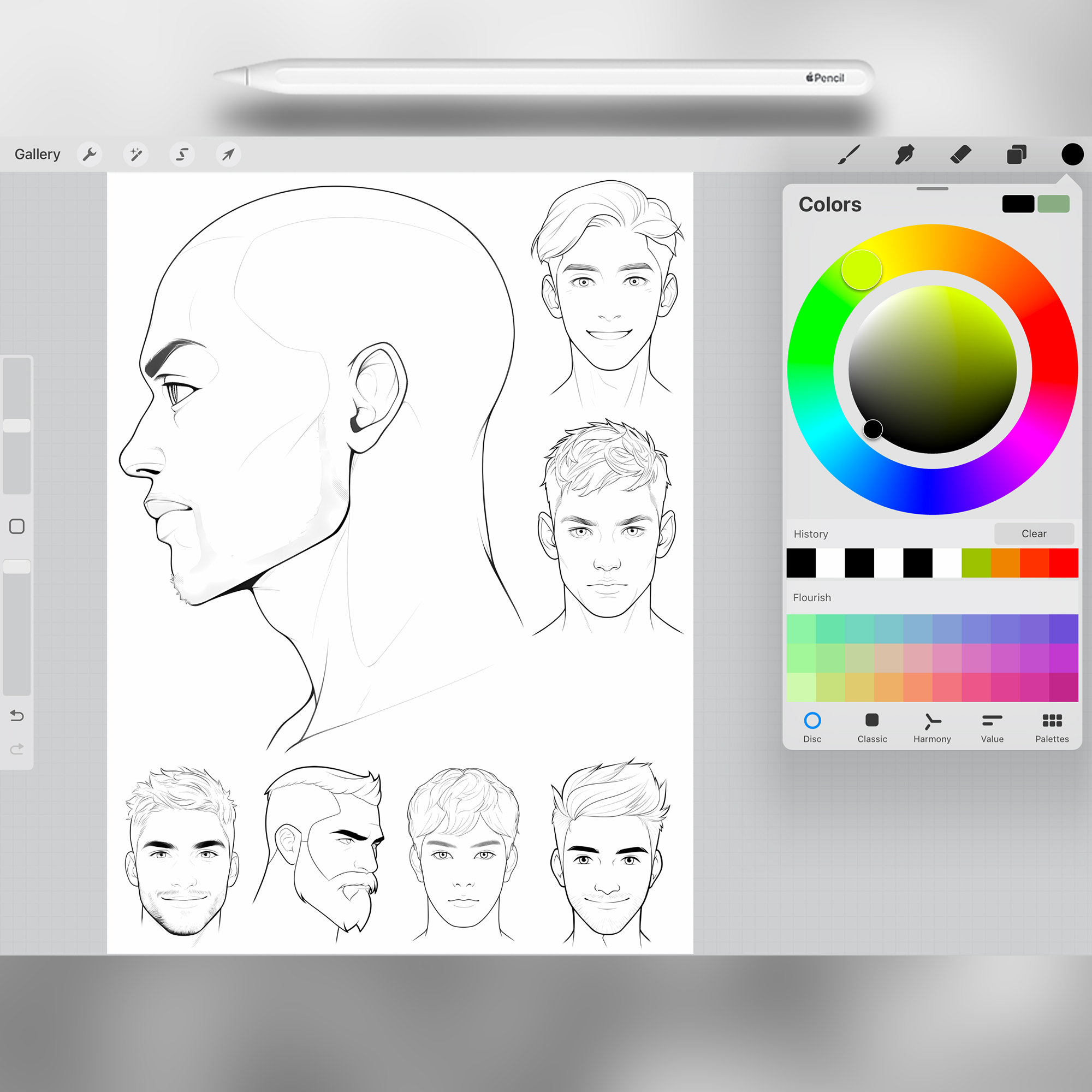This screenshot has height=1092, width=1092.
Task: Select the Brush tool
Action: coord(848,155)
